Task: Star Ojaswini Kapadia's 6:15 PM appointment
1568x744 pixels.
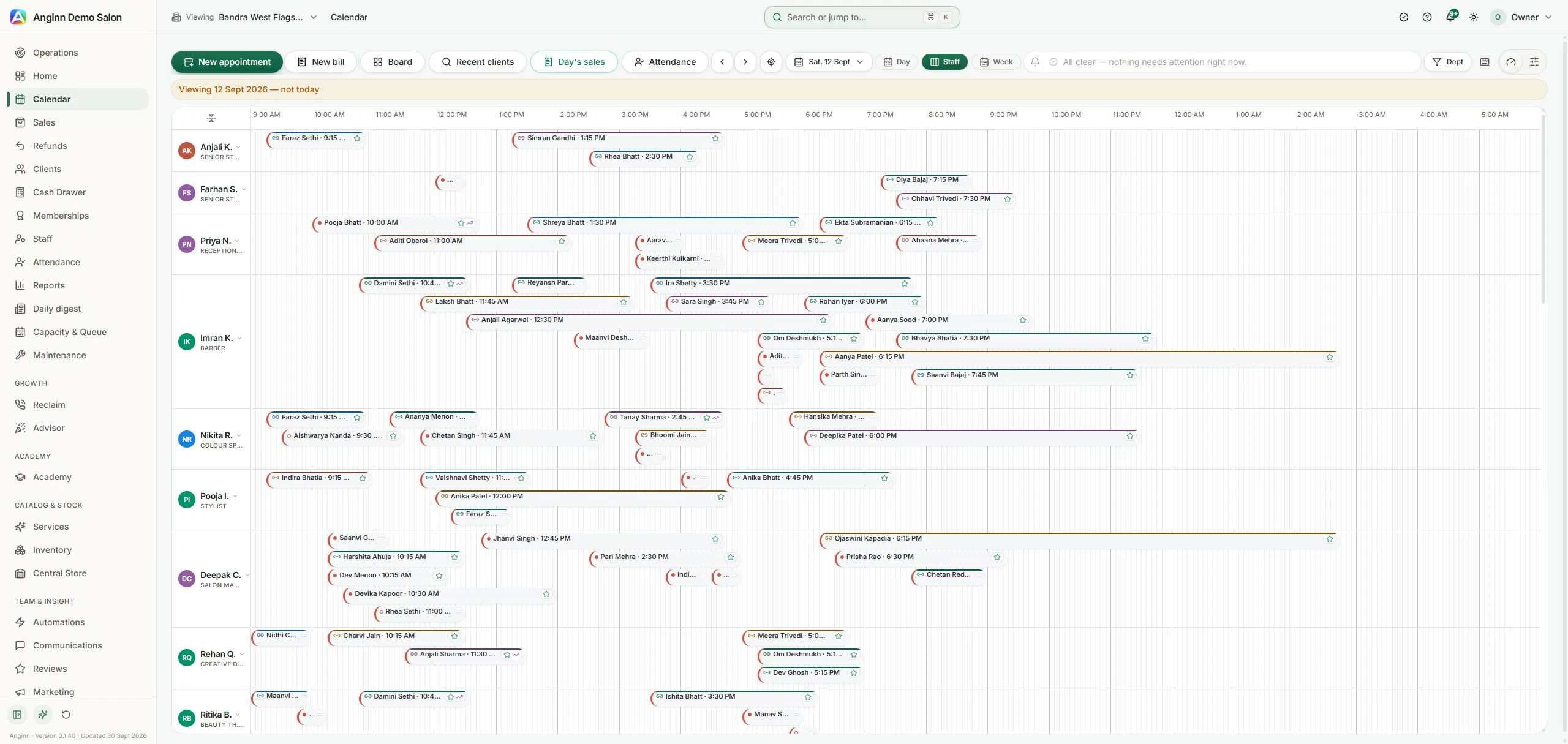Action: [1330, 539]
